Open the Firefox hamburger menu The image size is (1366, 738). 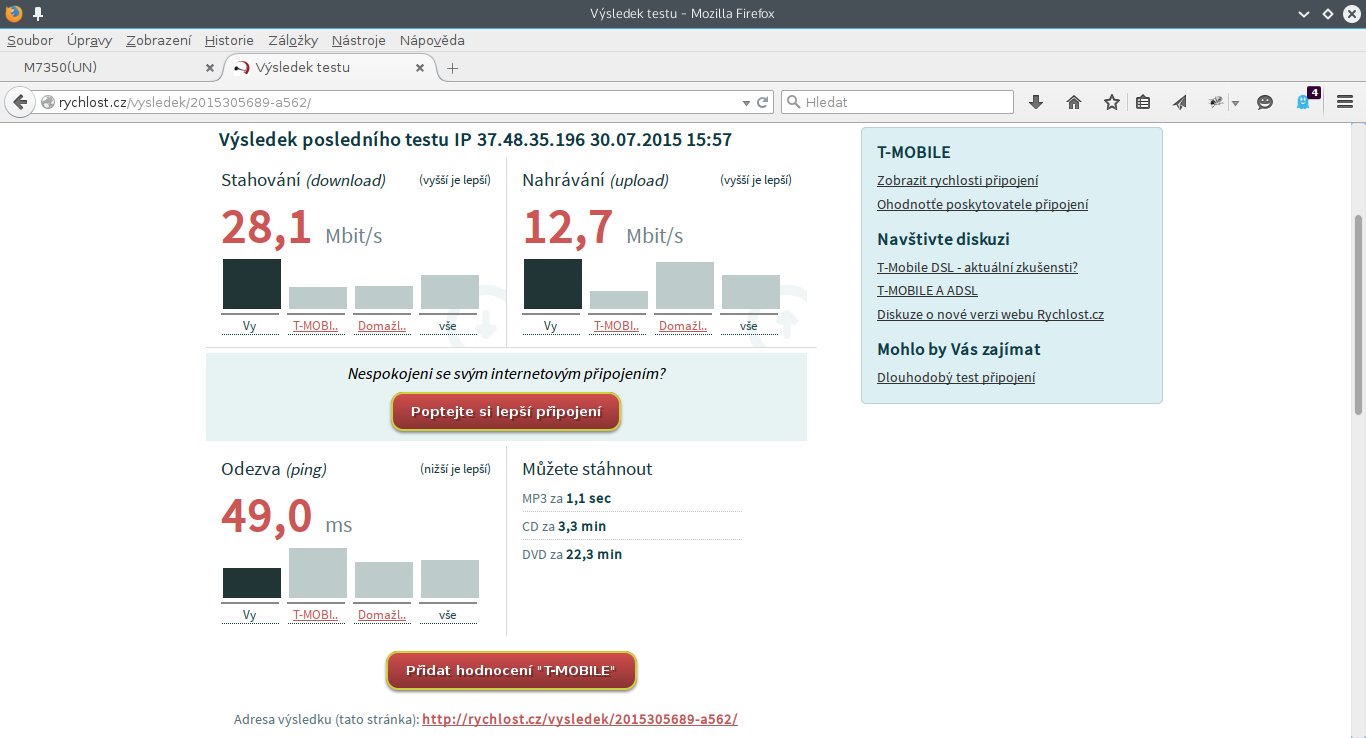(x=1345, y=102)
